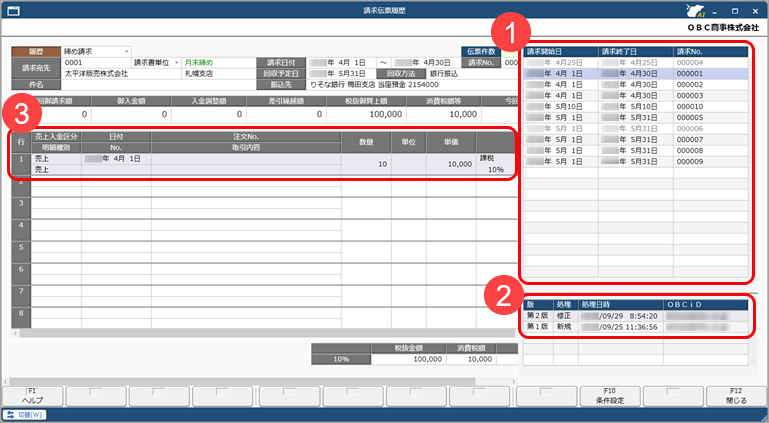Click the 消費税額等 value 10,000
The image size is (769, 423).
coord(444,114)
